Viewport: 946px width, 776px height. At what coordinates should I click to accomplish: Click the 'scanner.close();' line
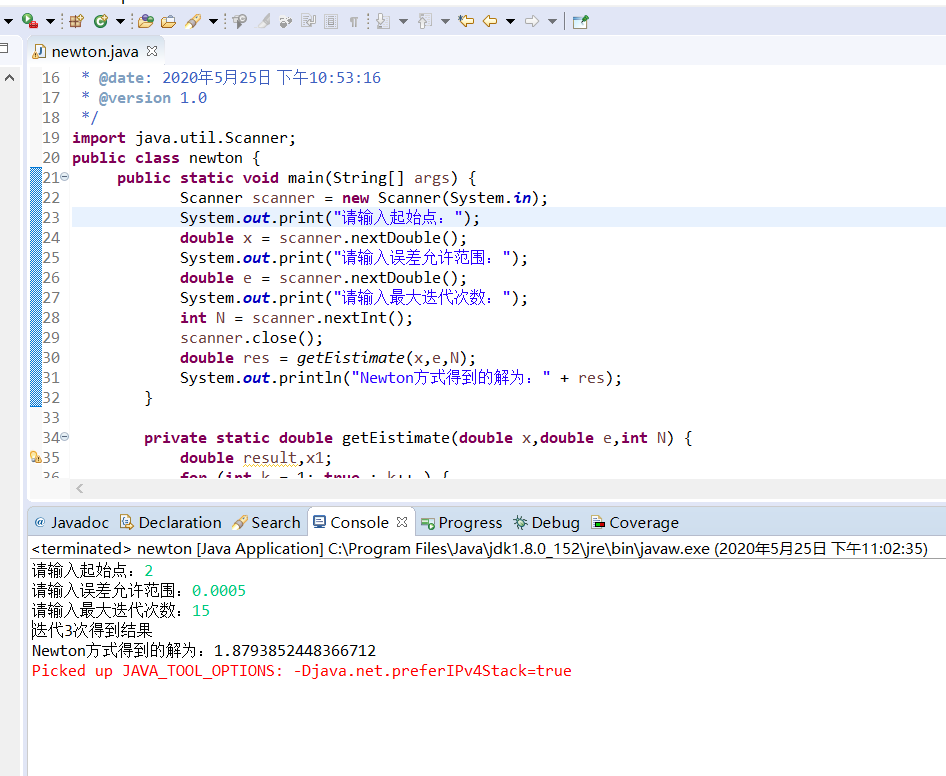pos(251,338)
